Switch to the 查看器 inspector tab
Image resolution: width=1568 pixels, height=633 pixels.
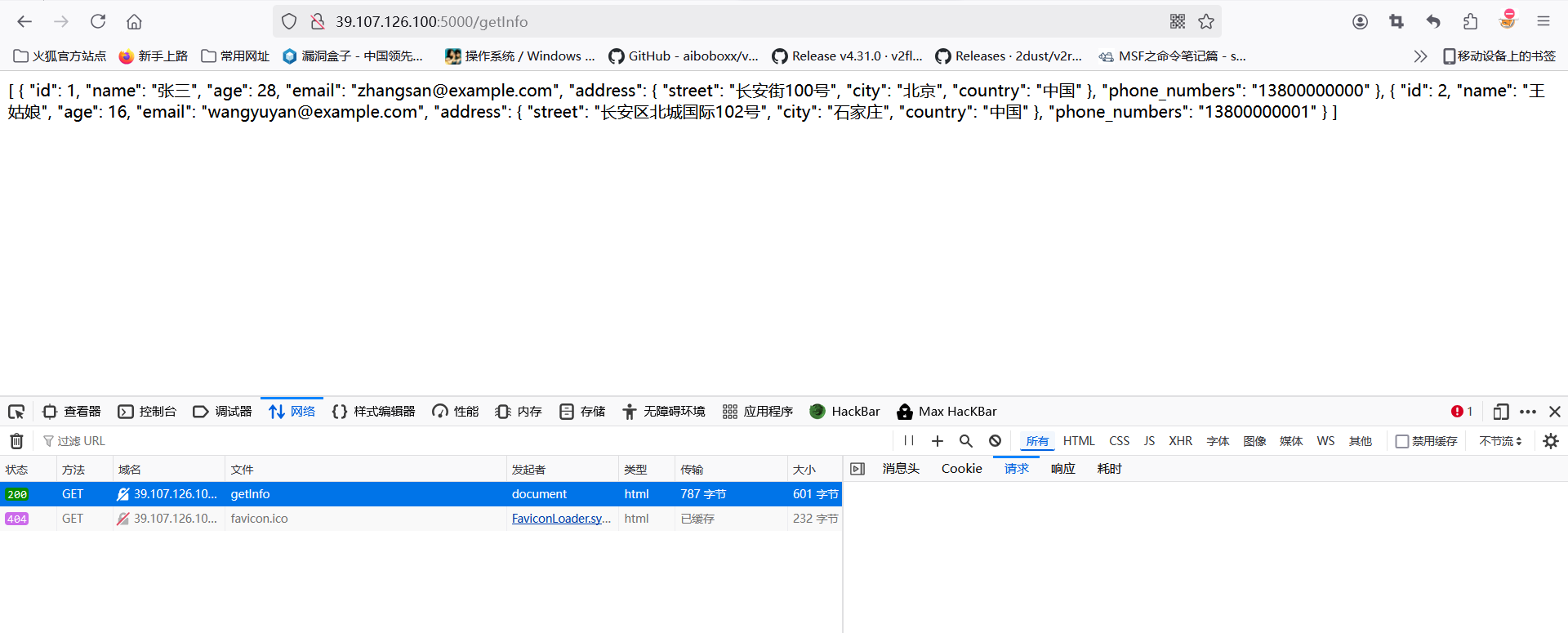72,412
